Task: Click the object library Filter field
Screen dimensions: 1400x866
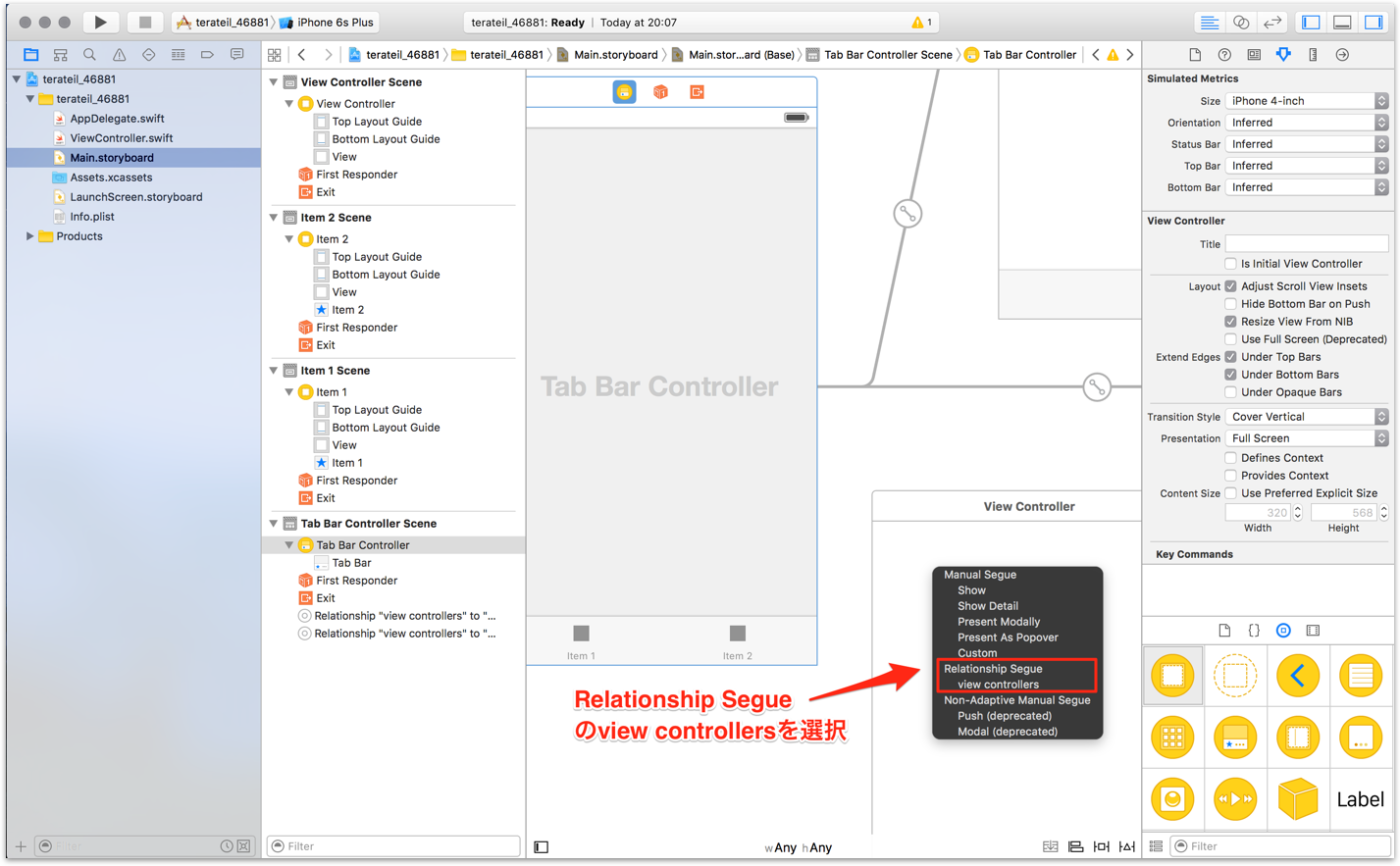Action: pos(1281,846)
